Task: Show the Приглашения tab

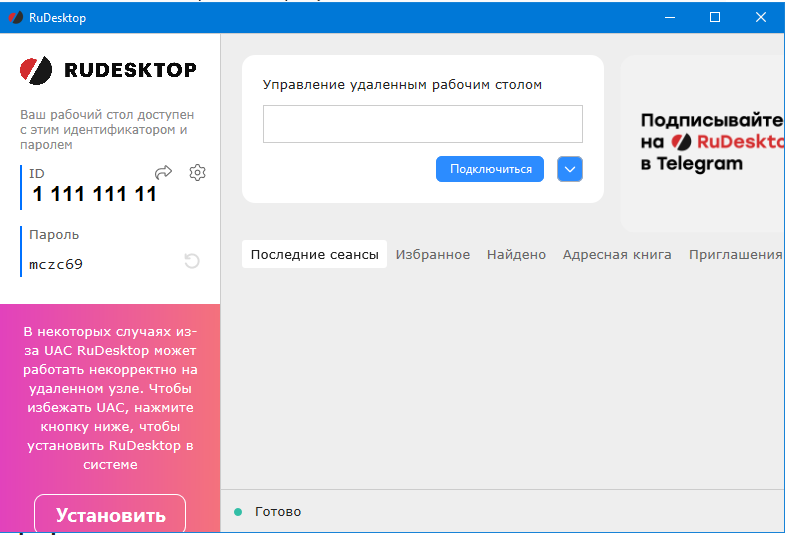Action: 735,254
